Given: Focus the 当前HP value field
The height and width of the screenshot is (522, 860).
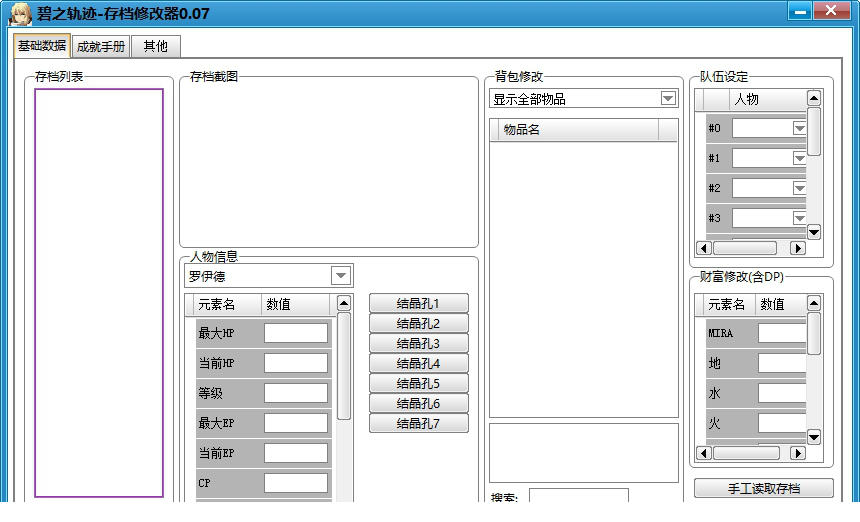Looking at the screenshot, I should click(296, 363).
